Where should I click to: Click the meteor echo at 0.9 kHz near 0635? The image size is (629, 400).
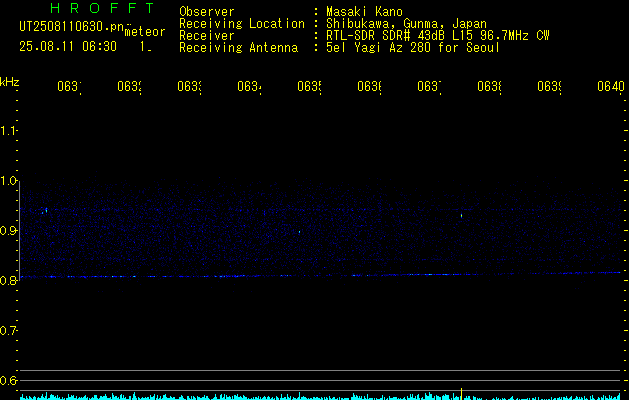[x=299, y=231]
